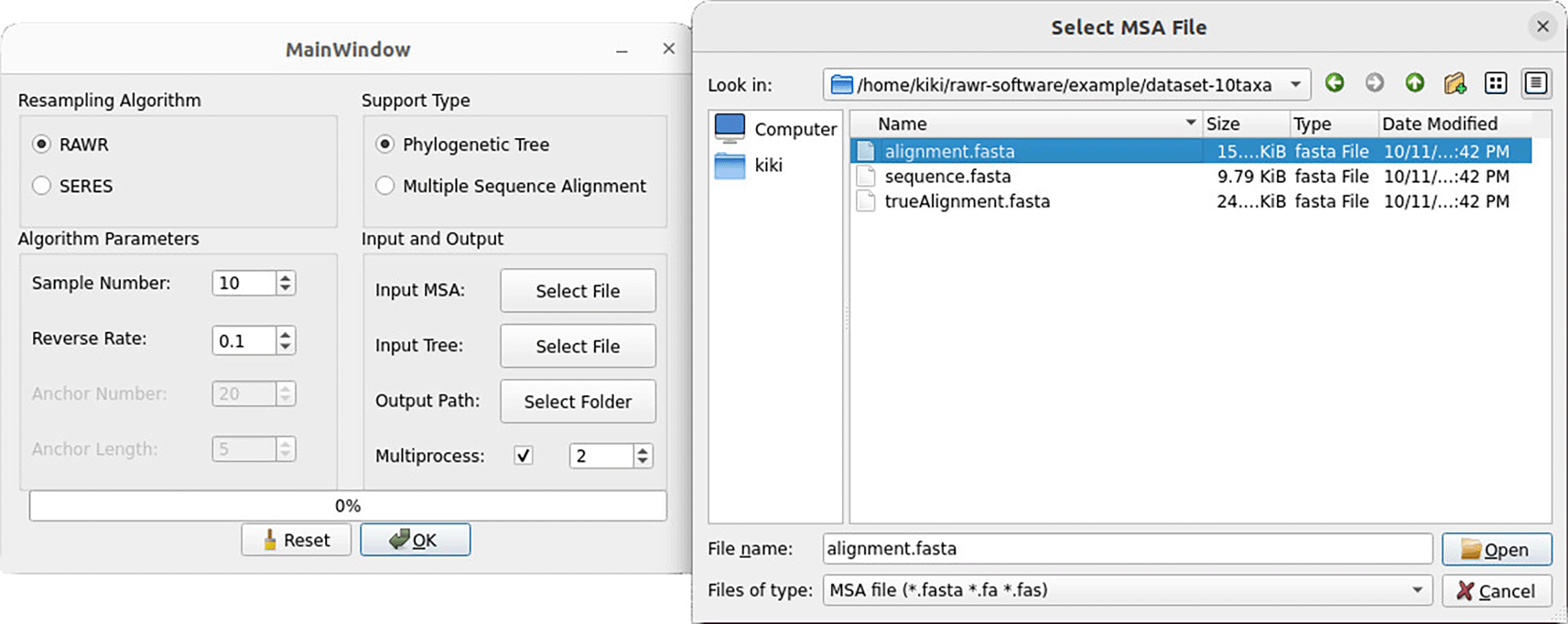This screenshot has width=1568, height=624.
Task: Click the 9.79 KiB size cell
Action: [x=1250, y=177]
